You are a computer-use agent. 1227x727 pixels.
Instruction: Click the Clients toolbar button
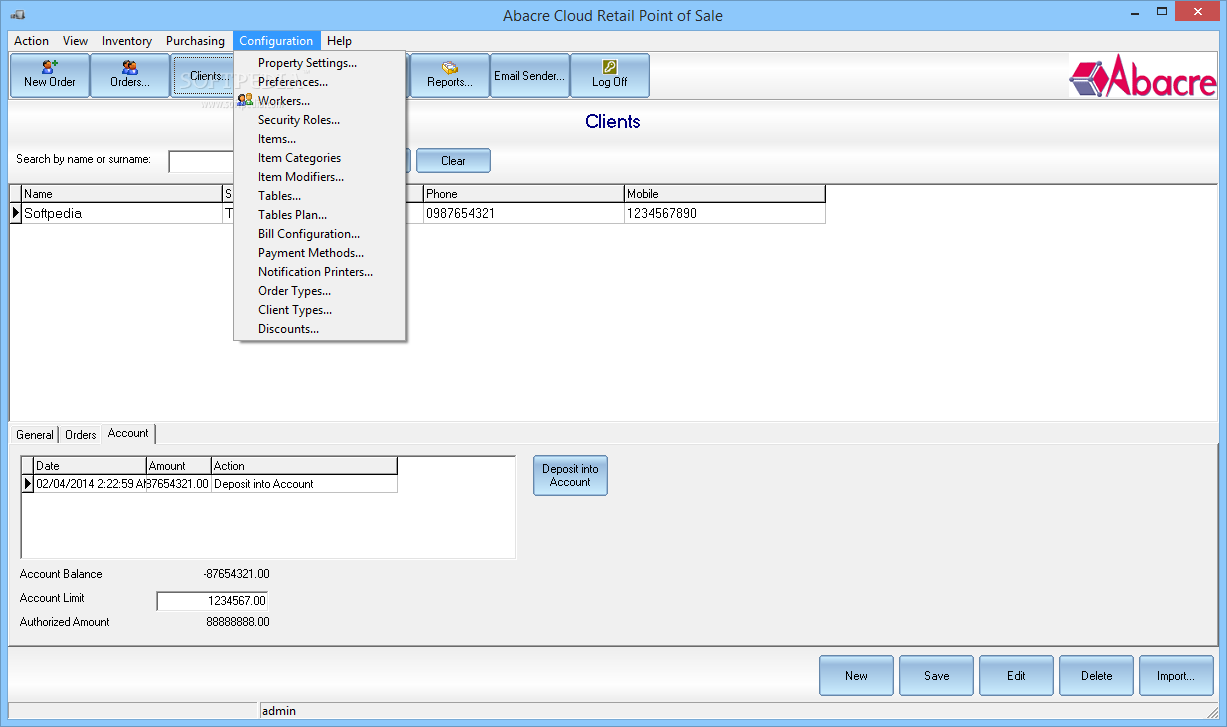tap(203, 75)
